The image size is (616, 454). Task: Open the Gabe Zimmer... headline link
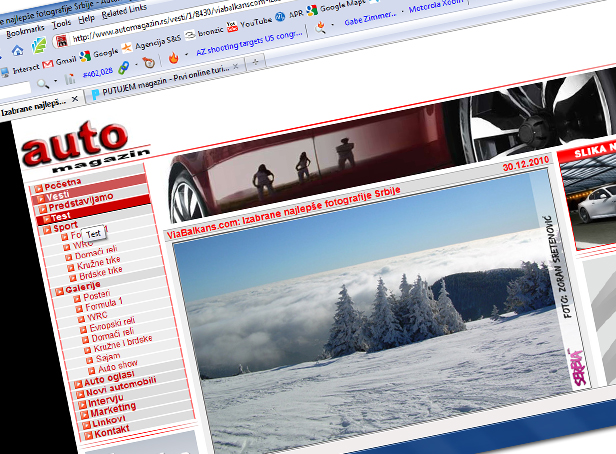(370, 18)
